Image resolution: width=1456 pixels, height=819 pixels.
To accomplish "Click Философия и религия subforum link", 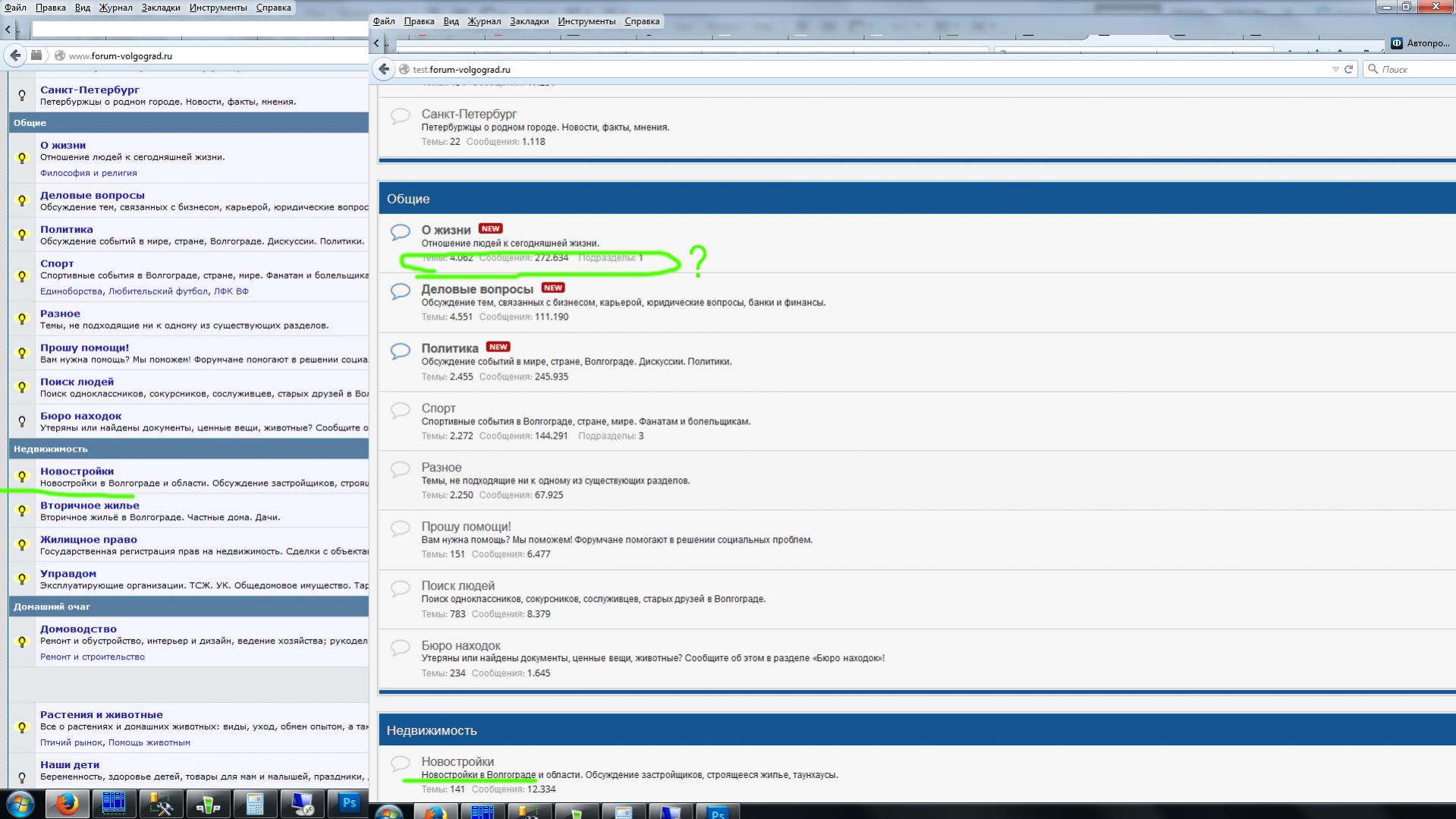I will coord(88,173).
